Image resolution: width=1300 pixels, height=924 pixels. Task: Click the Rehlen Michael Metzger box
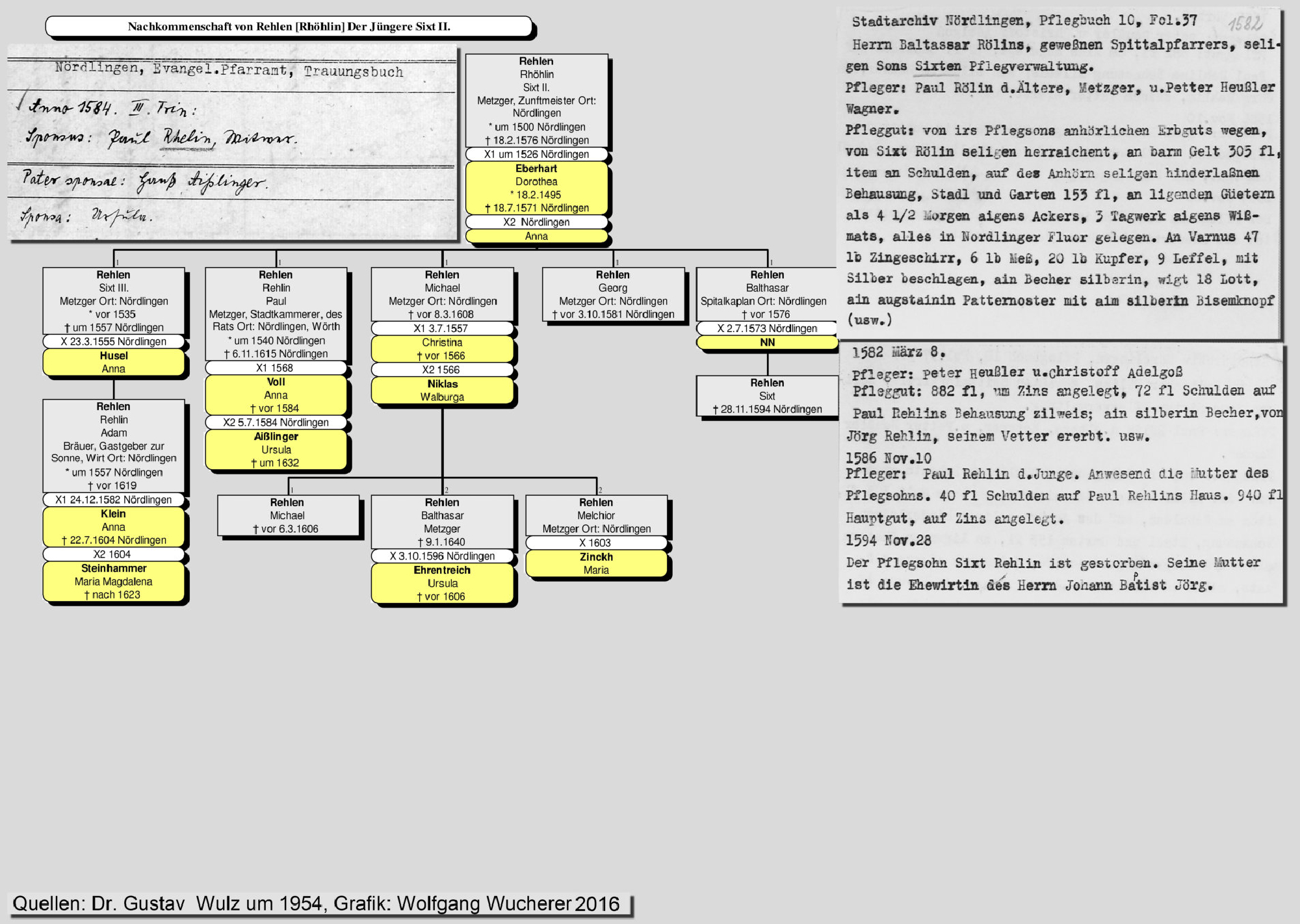pos(442,294)
